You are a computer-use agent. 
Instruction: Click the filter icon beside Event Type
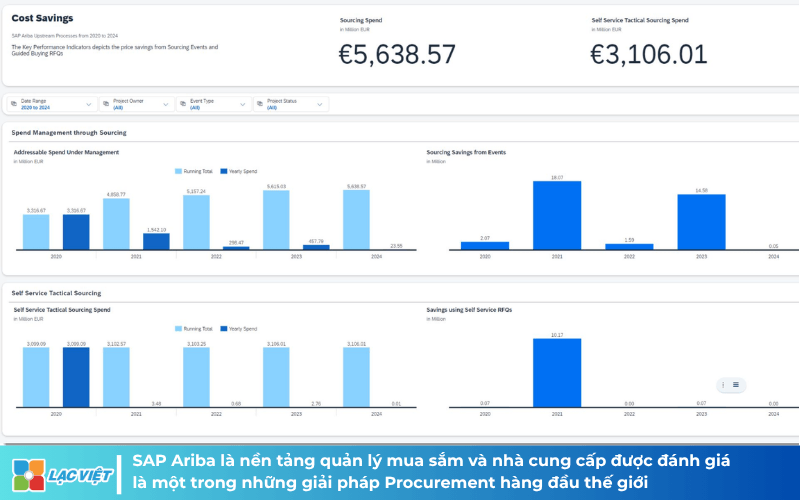coord(183,104)
